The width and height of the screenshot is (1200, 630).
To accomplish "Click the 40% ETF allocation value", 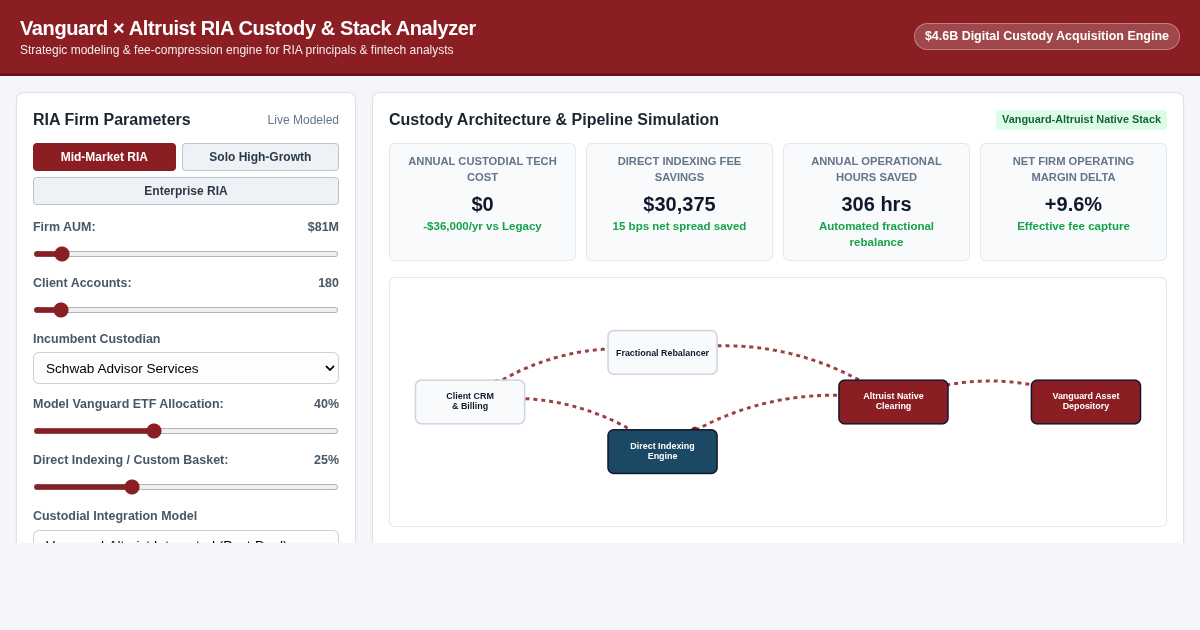I will pyautogui.click(x=326, y=404).
